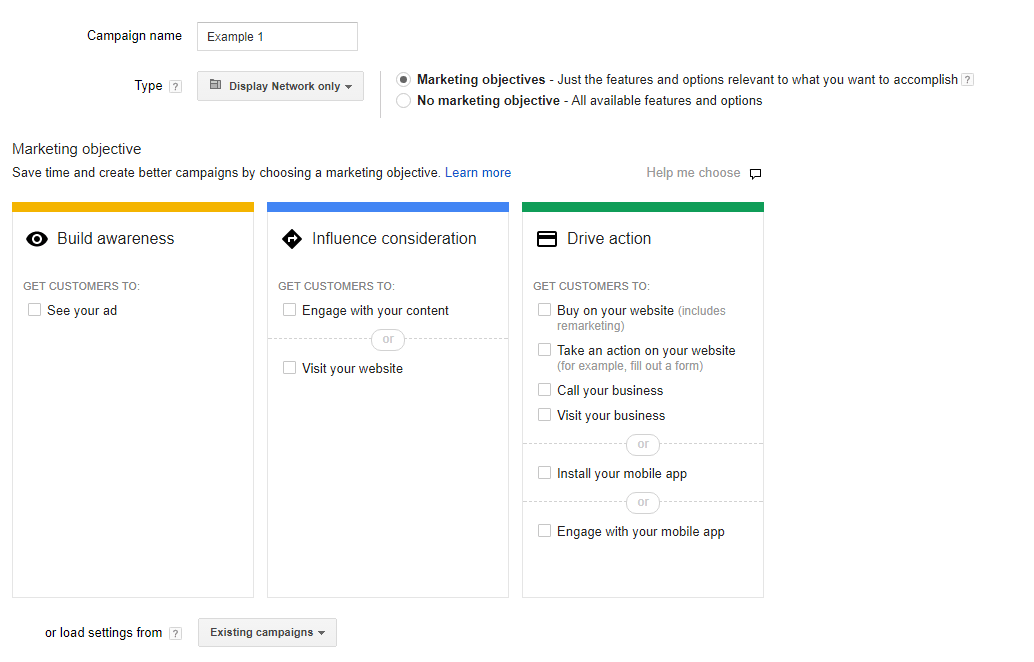Click the Influence consideration arrow icon
1034x662 pixels.
291,239
